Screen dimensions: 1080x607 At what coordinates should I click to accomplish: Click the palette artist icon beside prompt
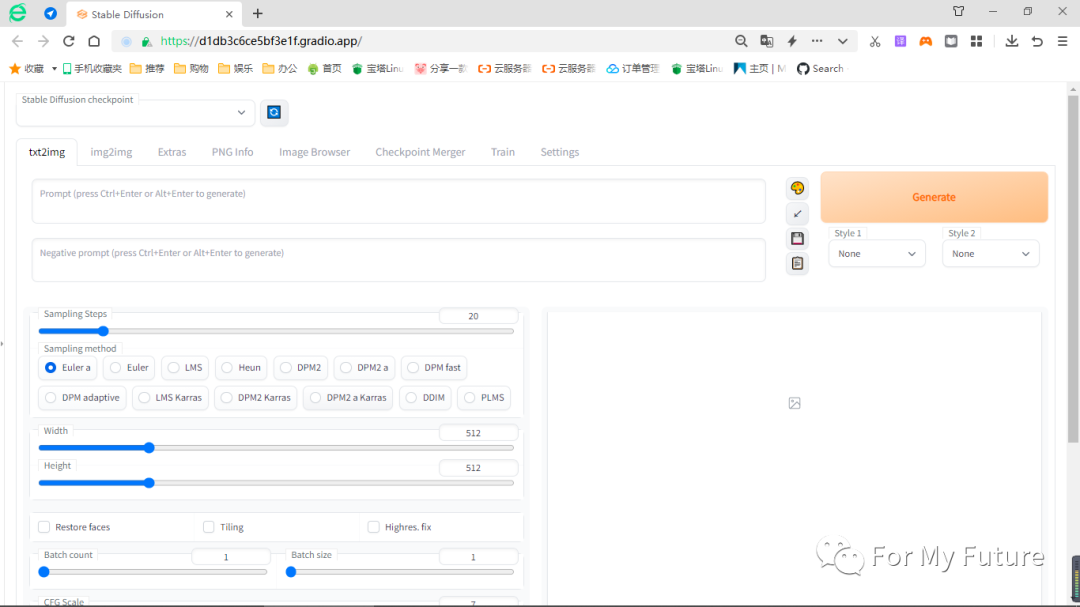point(797,188)
